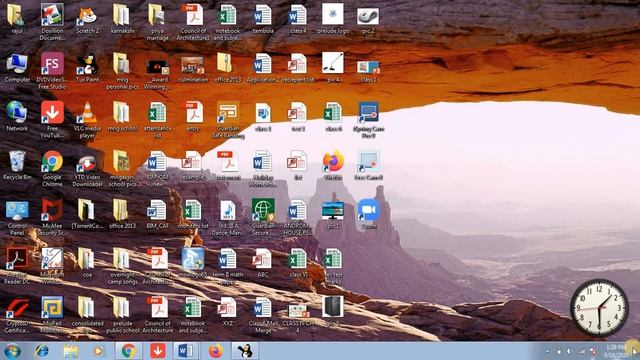Open the coa folder

pos(87,263)
